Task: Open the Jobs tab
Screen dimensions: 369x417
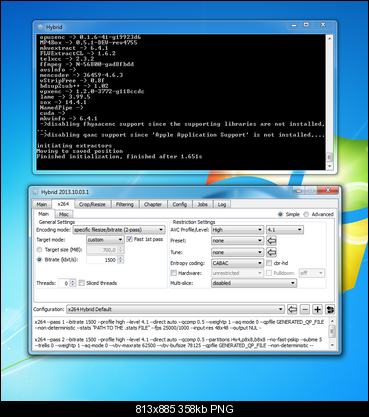Action: [x=203, y=204]
